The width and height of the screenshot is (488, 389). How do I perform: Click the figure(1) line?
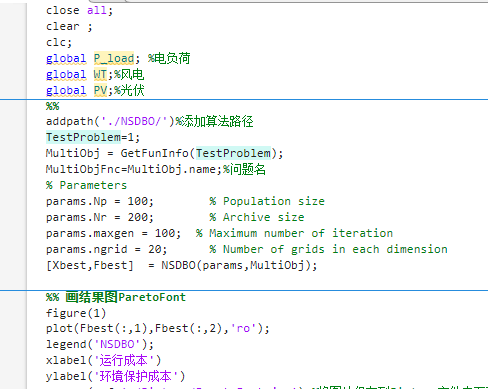tap(76, 313)
